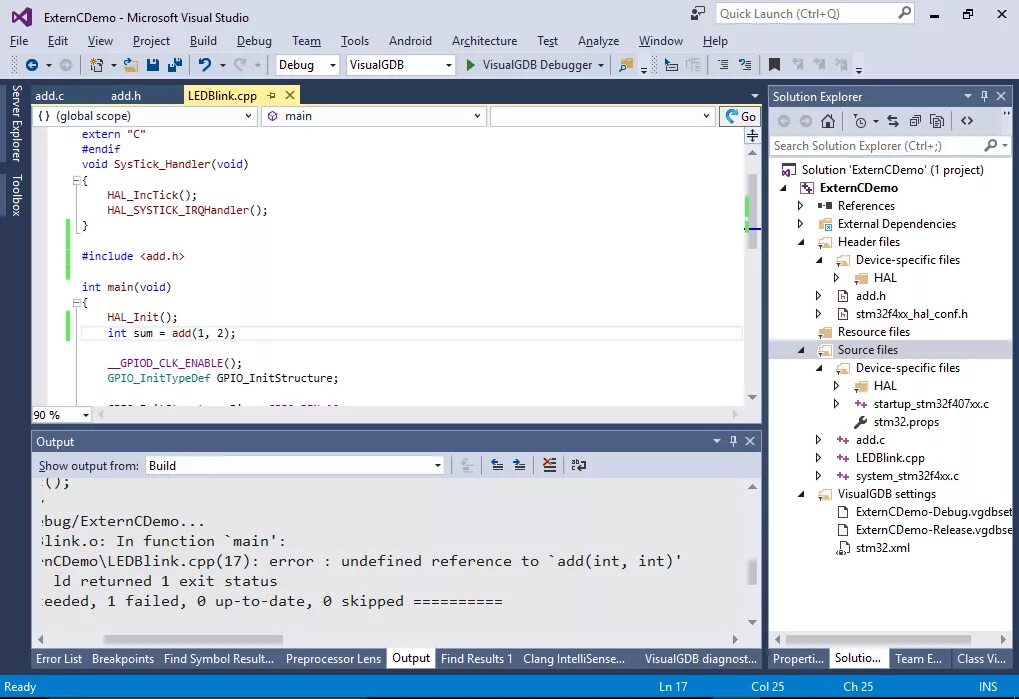The height and width of the screenshot is (699, 1019).
Task: Open the global scope dropdown
Action: pos(145,116)
